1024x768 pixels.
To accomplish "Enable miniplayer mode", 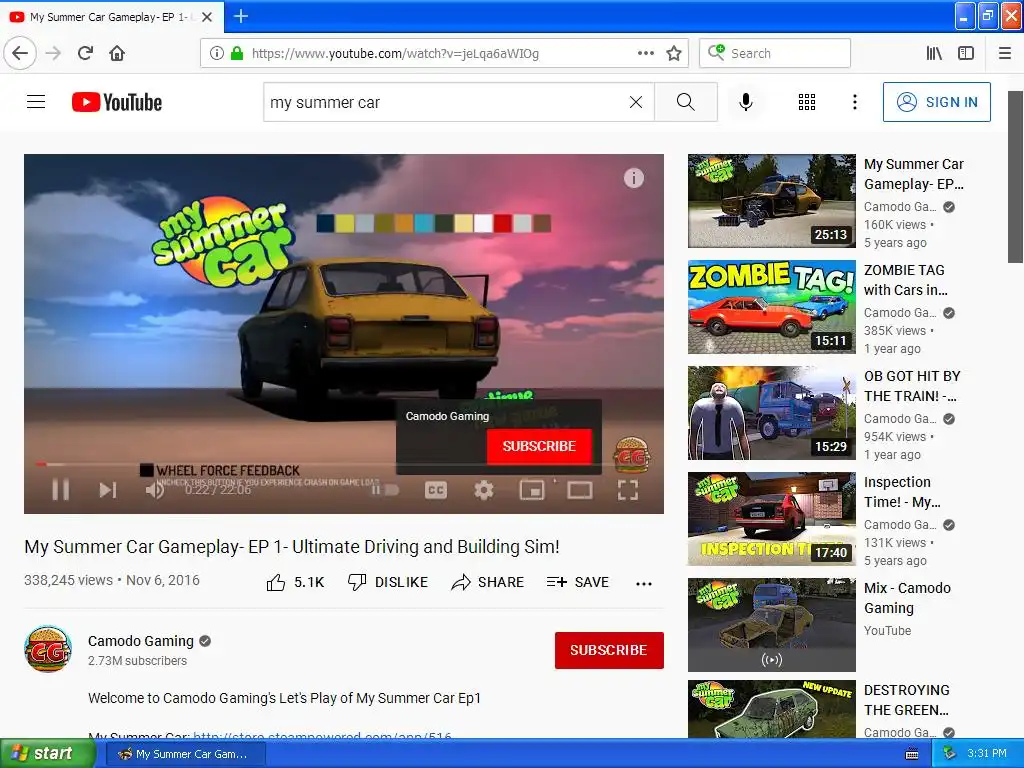I will 532,490.
